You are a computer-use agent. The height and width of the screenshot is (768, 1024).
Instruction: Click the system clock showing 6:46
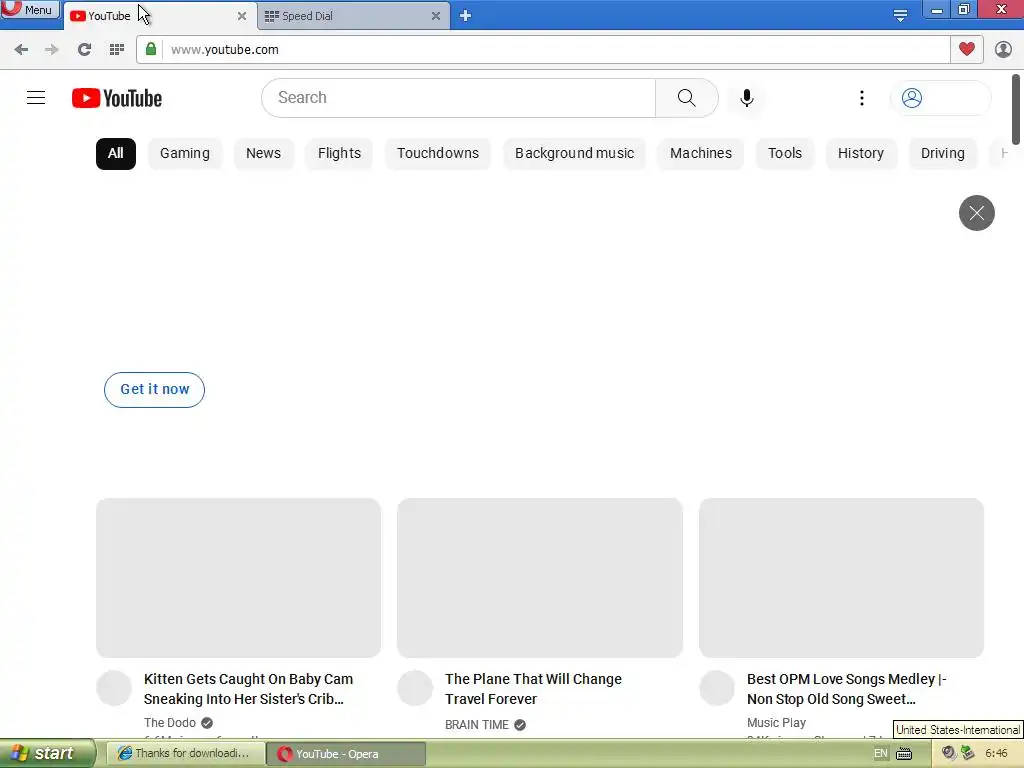[x=996, y=754]
